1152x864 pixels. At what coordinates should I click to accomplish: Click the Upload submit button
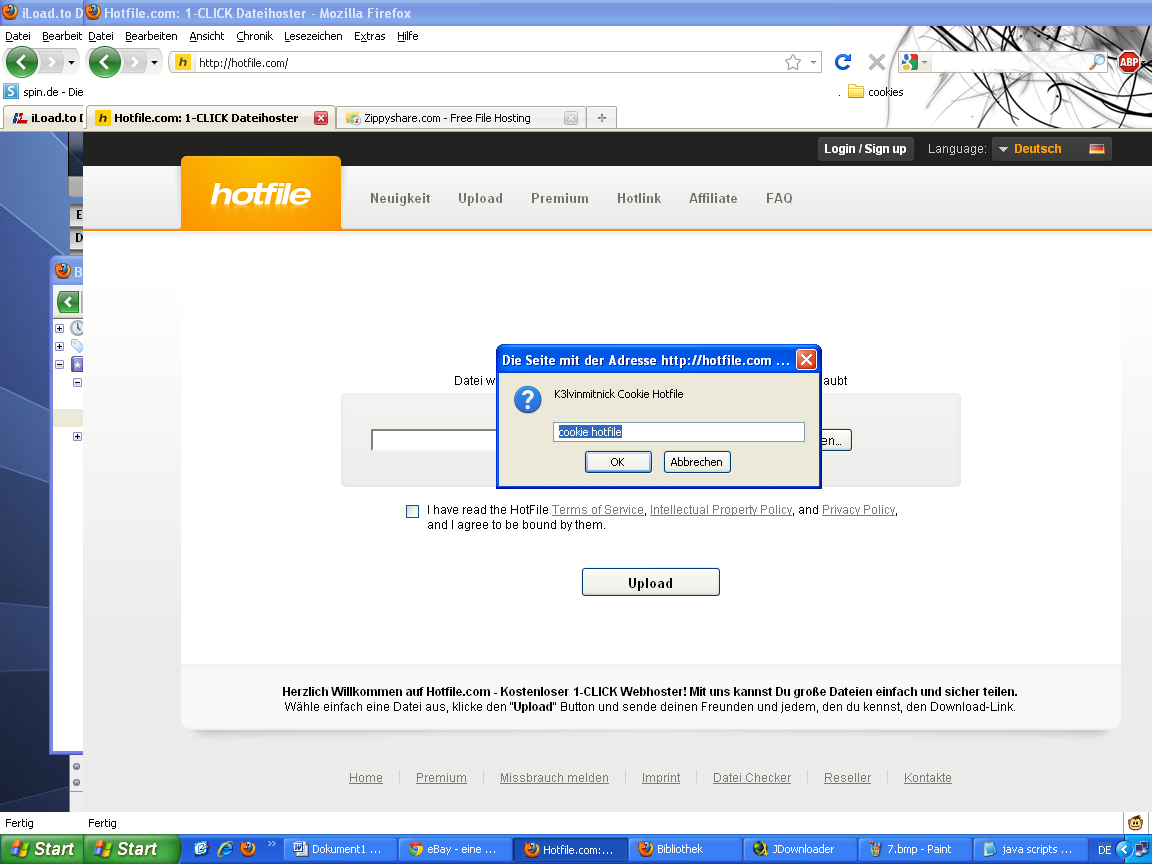click(650, 583)
